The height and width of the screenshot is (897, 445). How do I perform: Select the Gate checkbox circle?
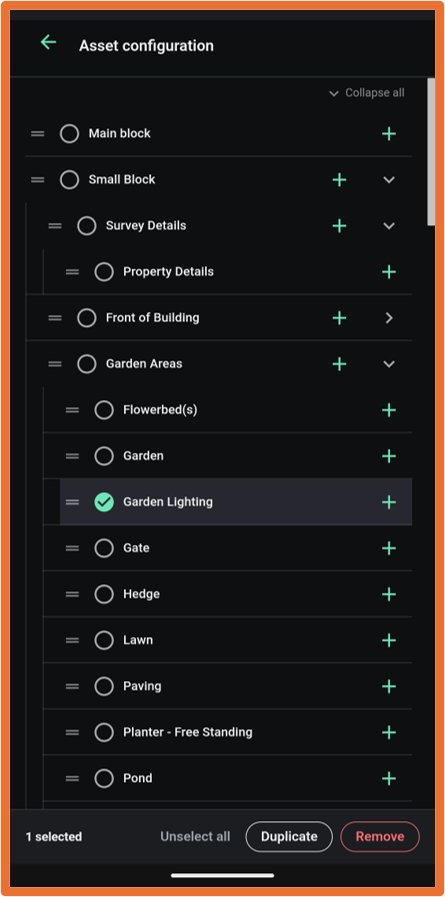pos(104,548)
